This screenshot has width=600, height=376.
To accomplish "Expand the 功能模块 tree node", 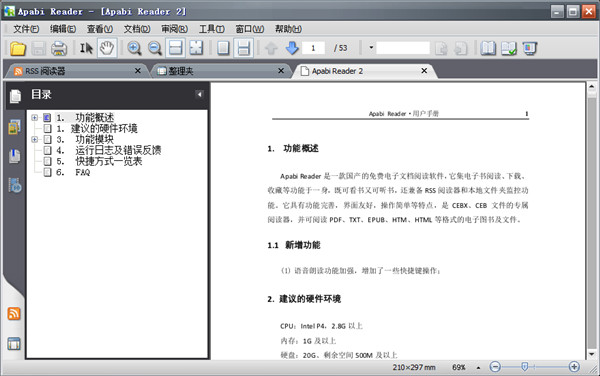I will [34, 140].
